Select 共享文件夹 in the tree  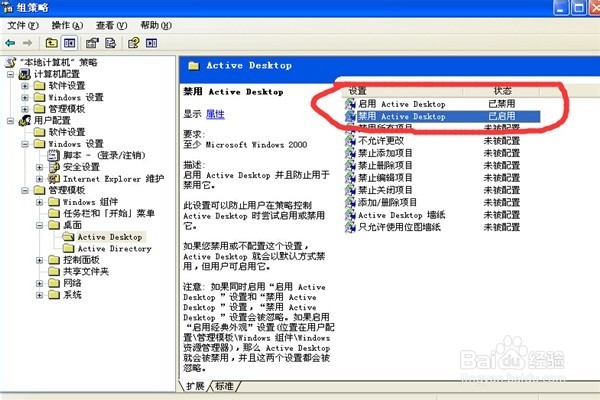[x=86, y=271]
